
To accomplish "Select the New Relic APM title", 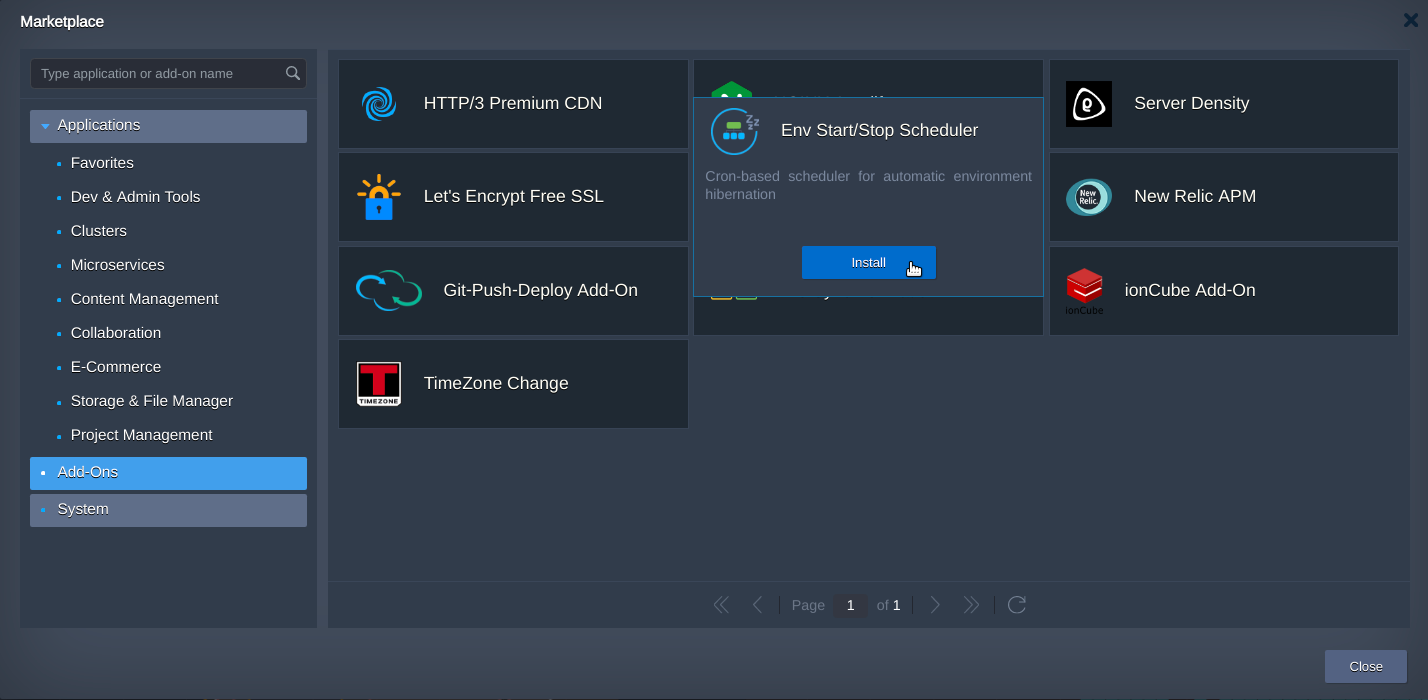I will click(x=1195, y=197).
